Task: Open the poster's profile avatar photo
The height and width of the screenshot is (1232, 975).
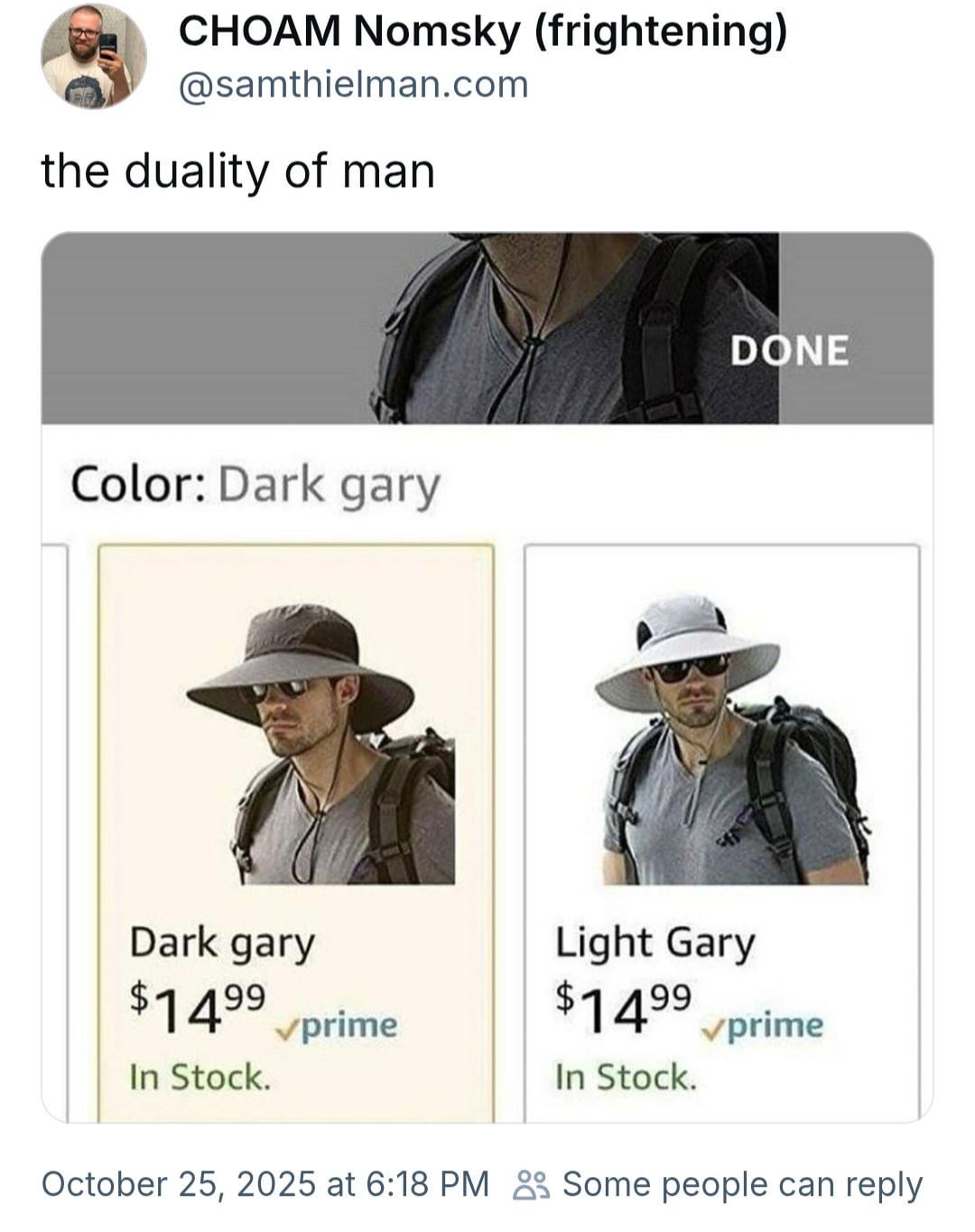Action: (x=94, y=56)
